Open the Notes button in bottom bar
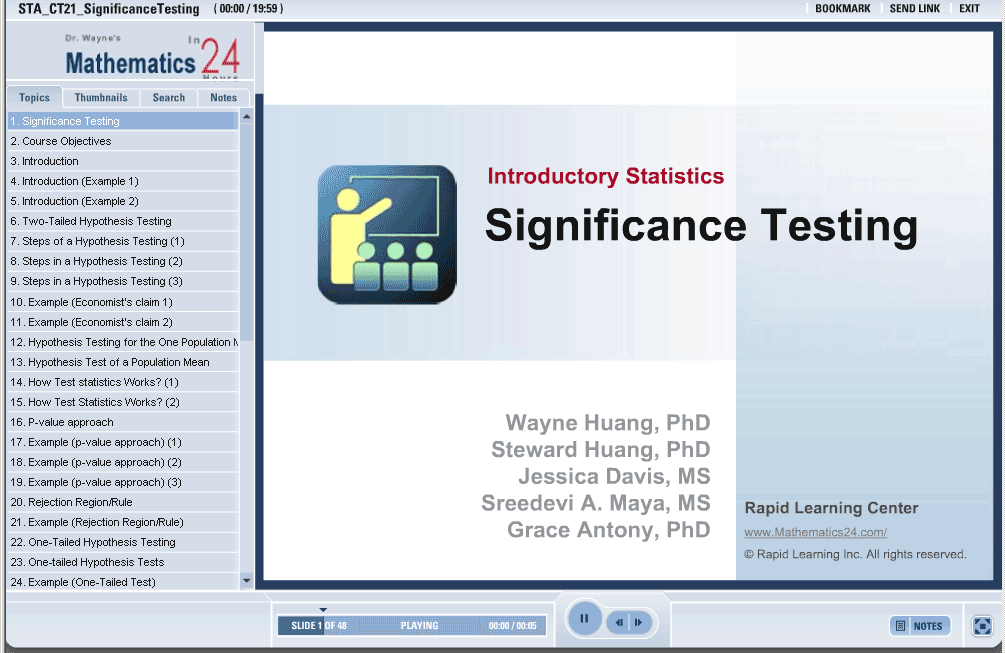The width and height of the screenshot is (1005, 653). (x=919, y=626)
